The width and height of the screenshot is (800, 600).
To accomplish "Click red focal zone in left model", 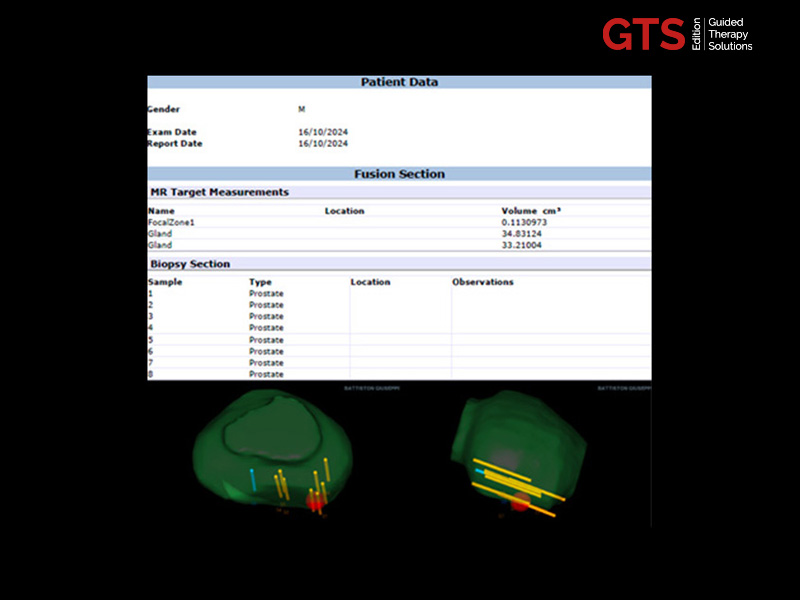I will click(315, 503).
